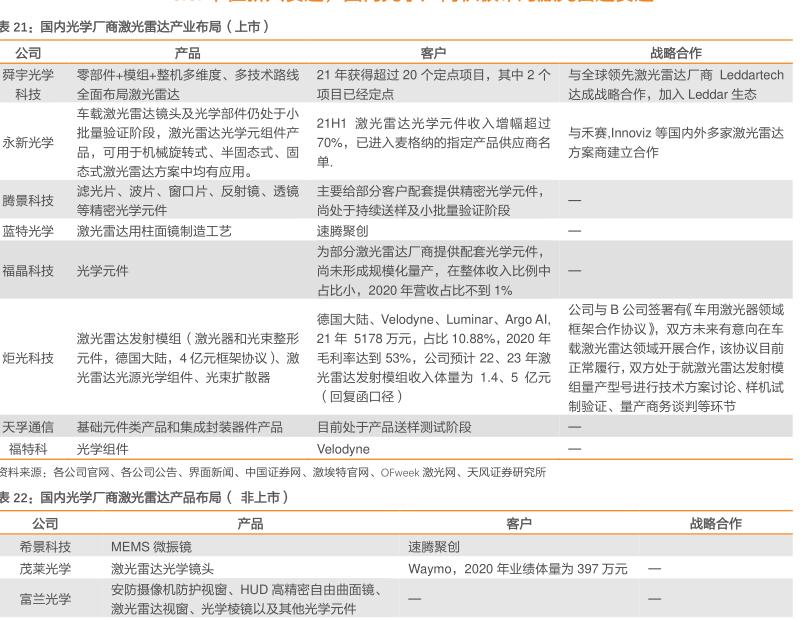The image size is (806, 622).
Task: Select the '永新光学' company cell
Action: [28, 142]
